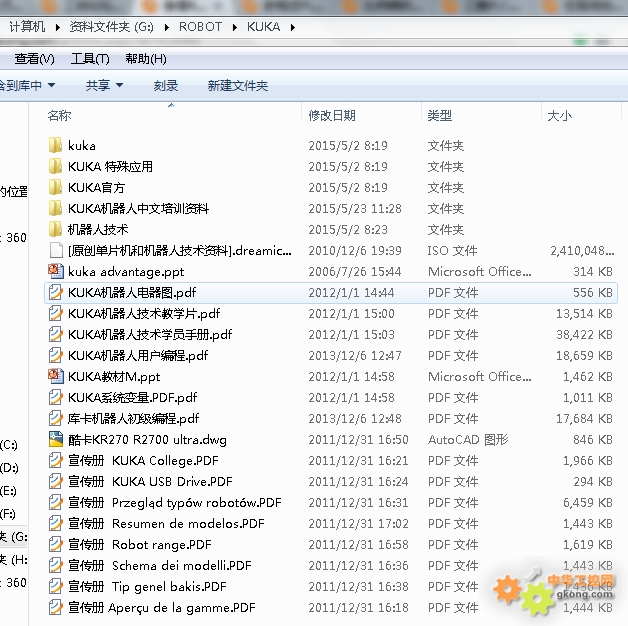
Task: Click the 机器人技术 folder icon
Action: coord(56,229)
